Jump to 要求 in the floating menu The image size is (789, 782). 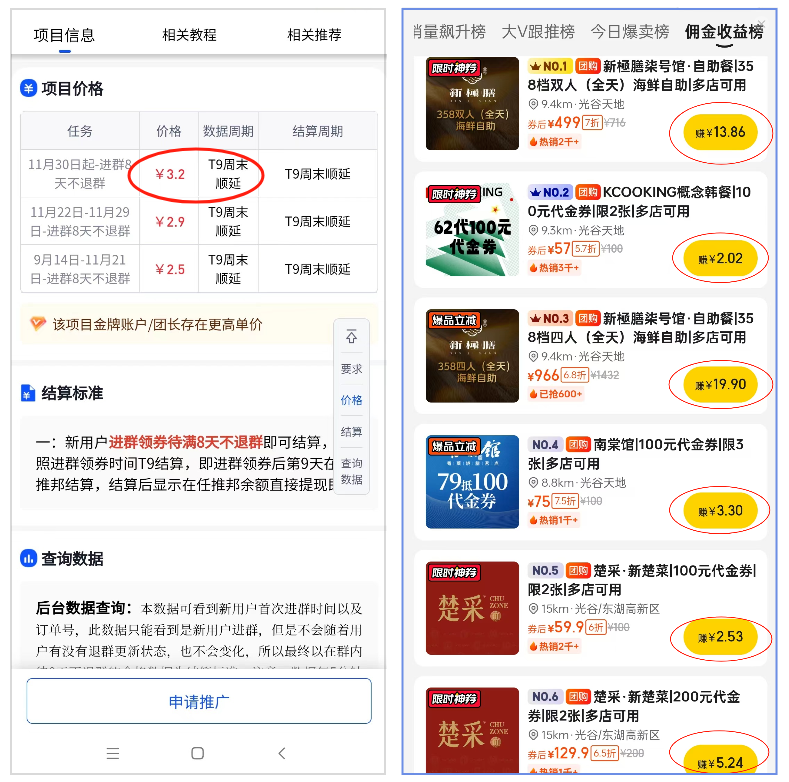(351, 369)
